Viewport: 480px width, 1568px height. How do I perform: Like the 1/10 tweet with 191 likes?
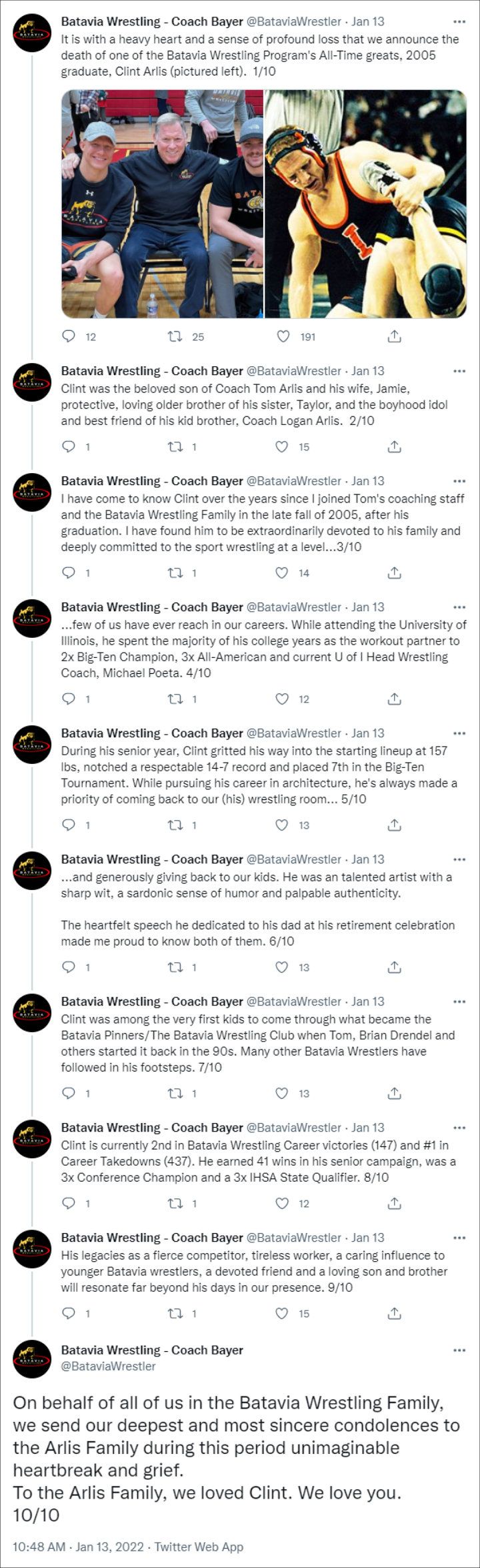coord(283,336)
